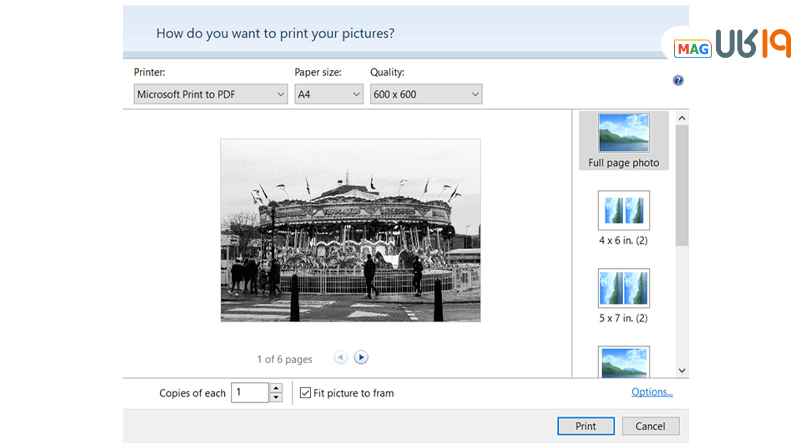Go to the previous page arrow
The image size is (800, 444).
coord(340,358)
